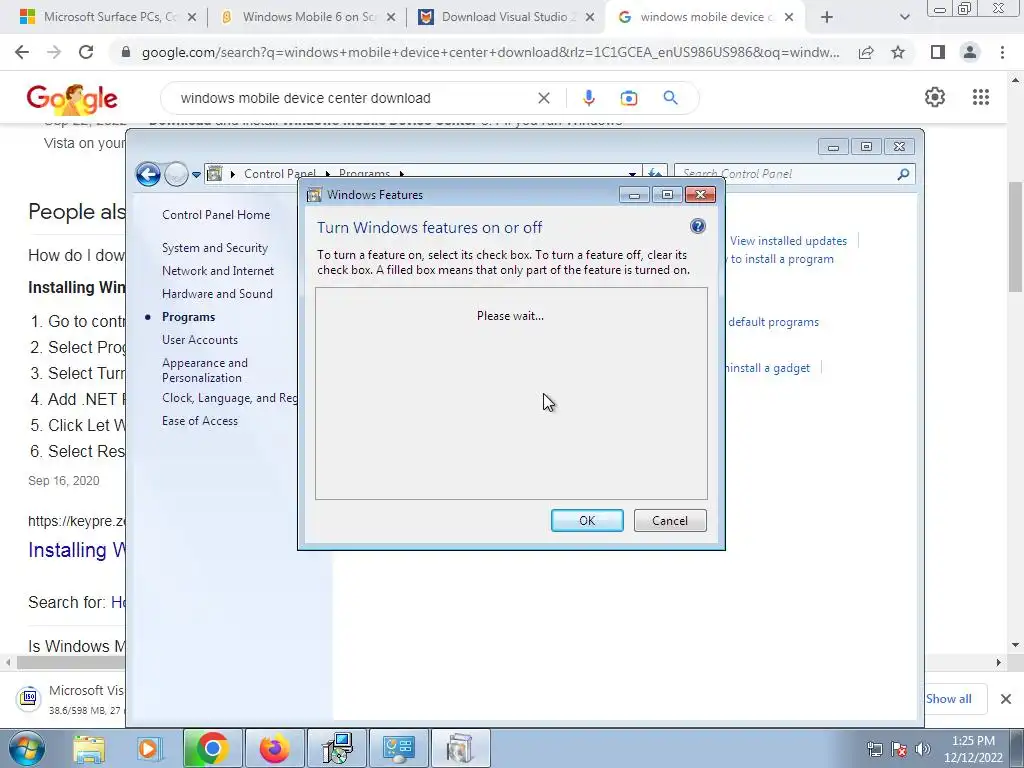Open Windows Features taskbar icon
Image resolution: width=1024 pixels, height=768 pixels.
(x=460, y=748)
